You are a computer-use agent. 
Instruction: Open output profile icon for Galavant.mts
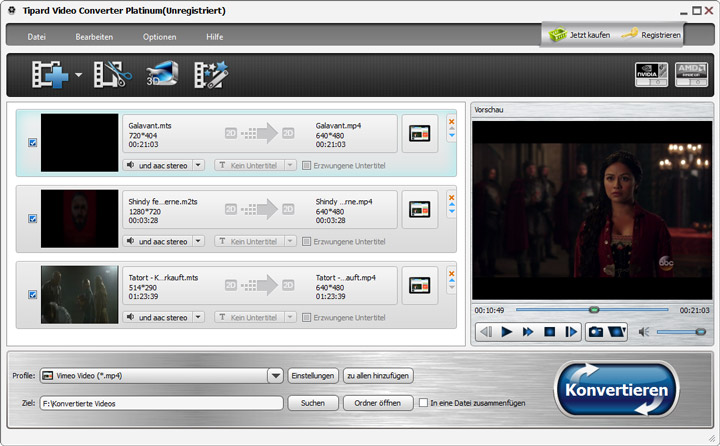click(419, 134)
